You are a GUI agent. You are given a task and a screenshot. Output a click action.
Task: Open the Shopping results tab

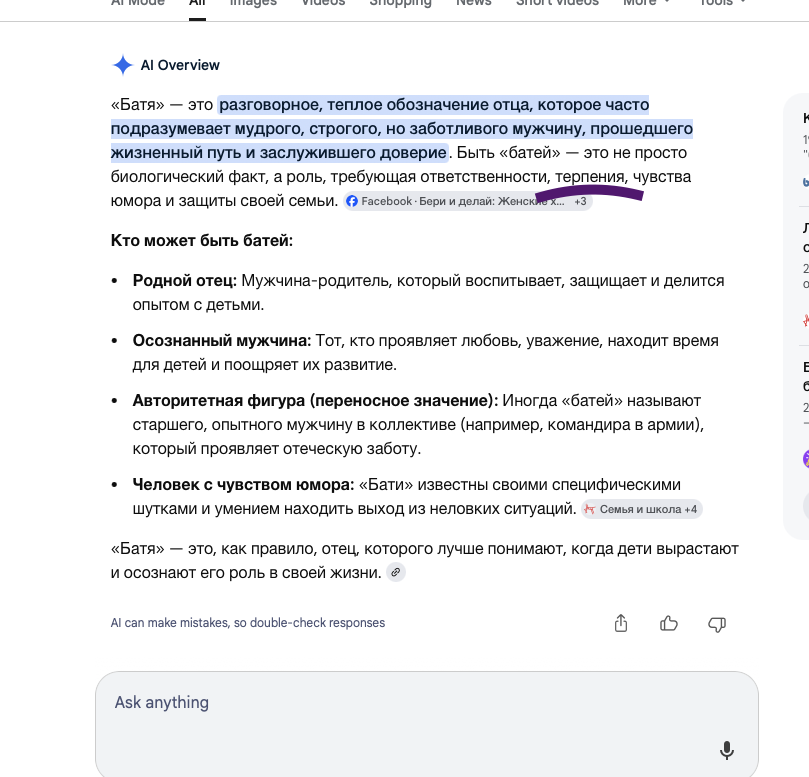point(400,3)
